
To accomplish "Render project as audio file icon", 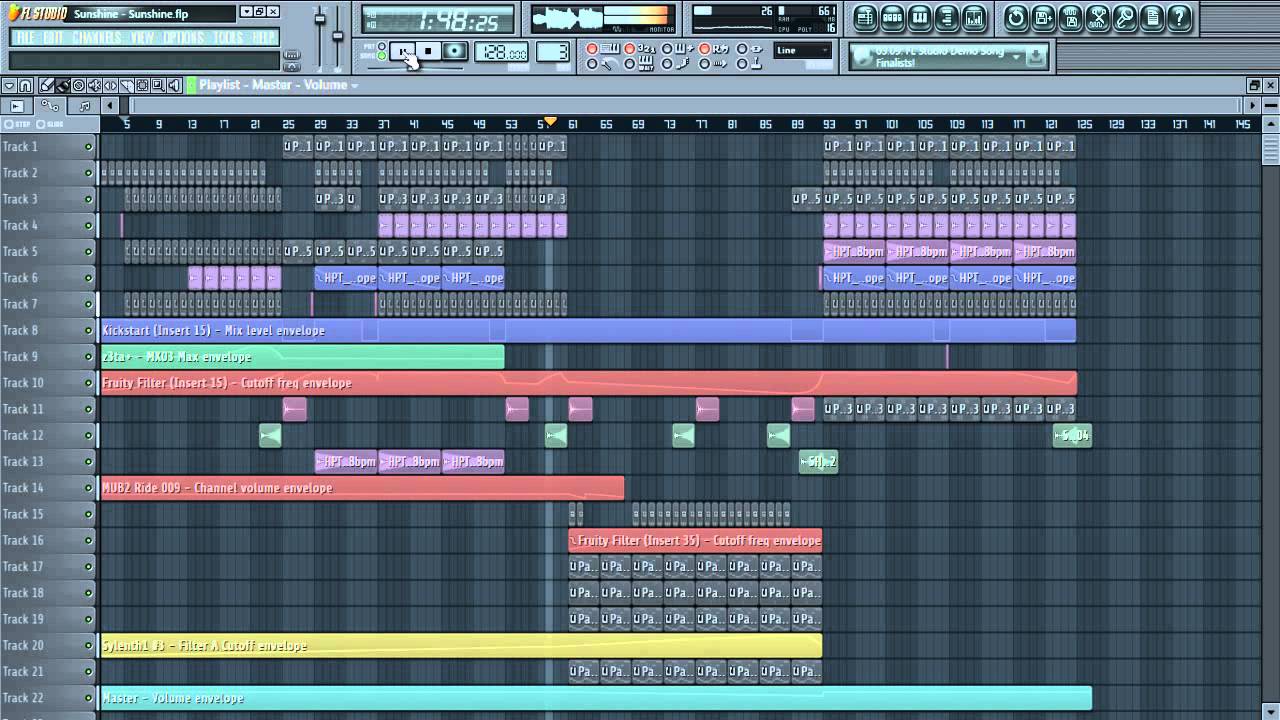I will pyautogui.click(x=1070, y=17).
